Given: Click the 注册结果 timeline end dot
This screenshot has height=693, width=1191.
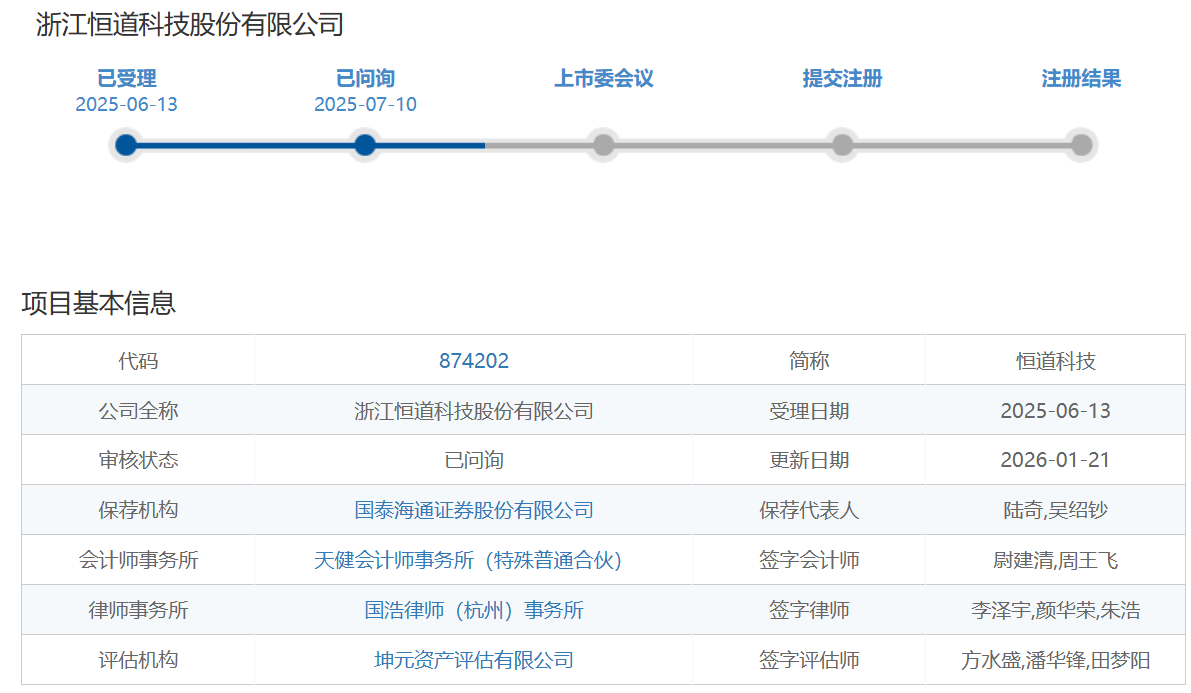Looking at the screenshot, I should tap(1081, 145).
